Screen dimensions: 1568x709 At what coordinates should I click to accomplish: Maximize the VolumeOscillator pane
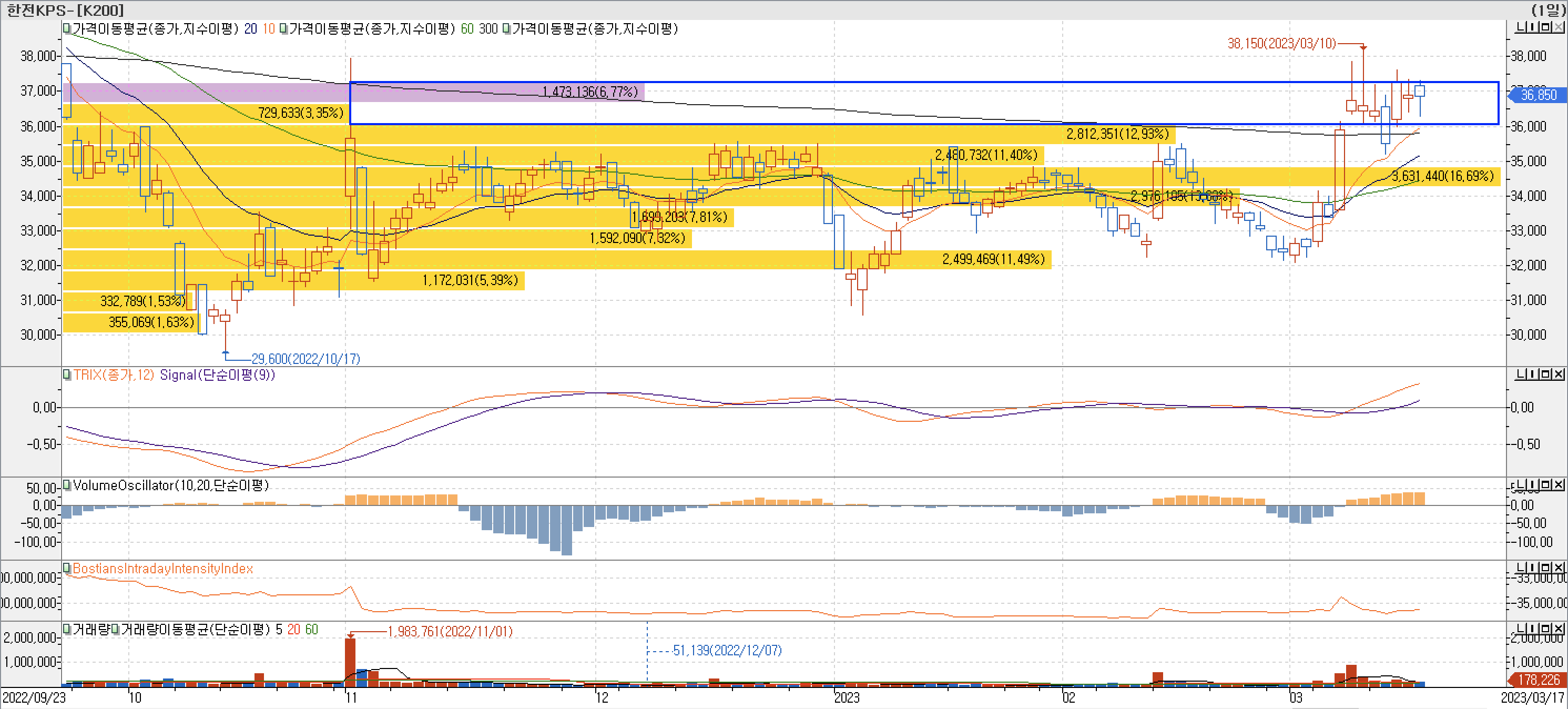coord(1546,485)
